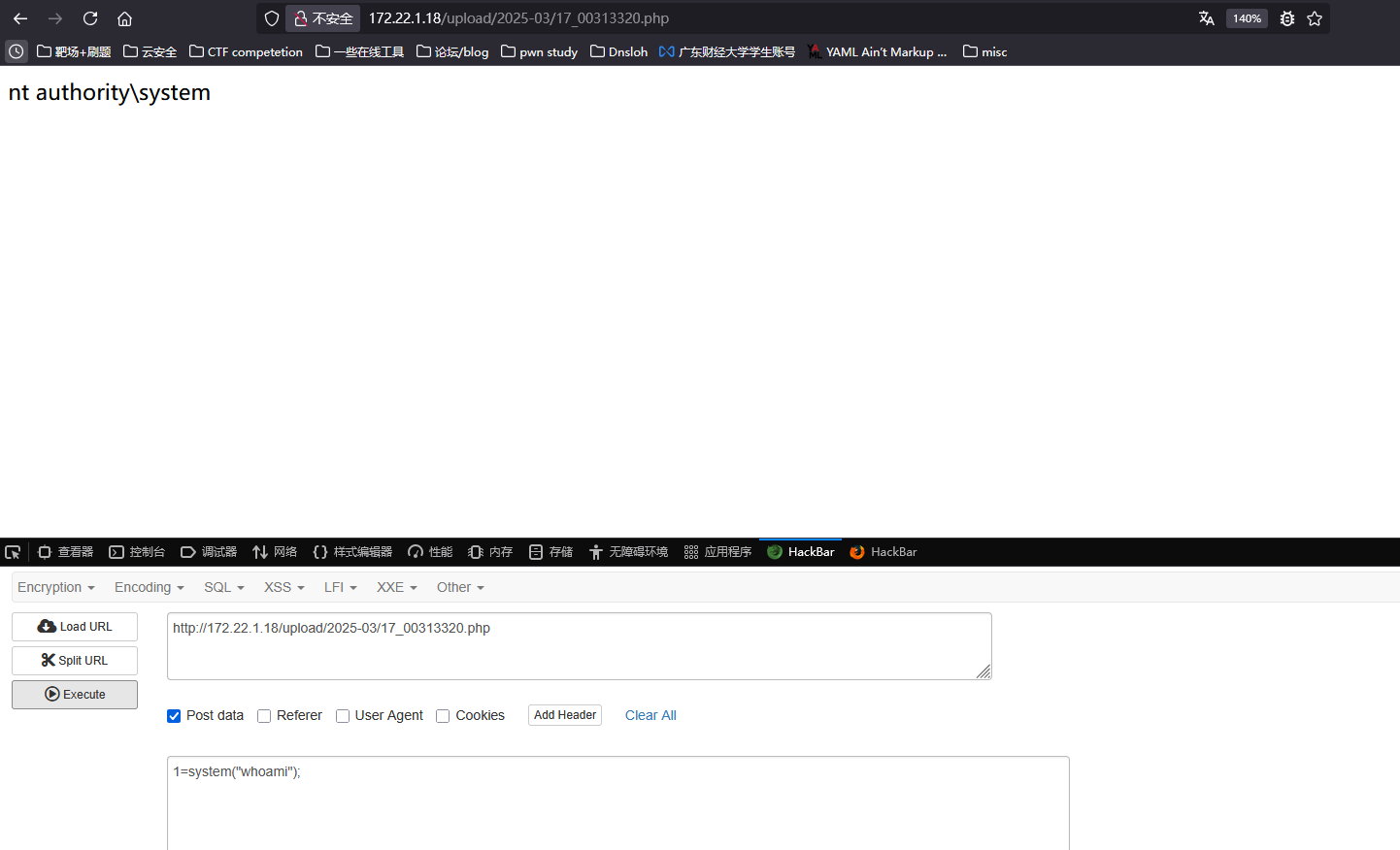Viewport: 1400px width, 850px height.
Task: Switch to the 查看器 inspector tab
Action: pos(65,552)
